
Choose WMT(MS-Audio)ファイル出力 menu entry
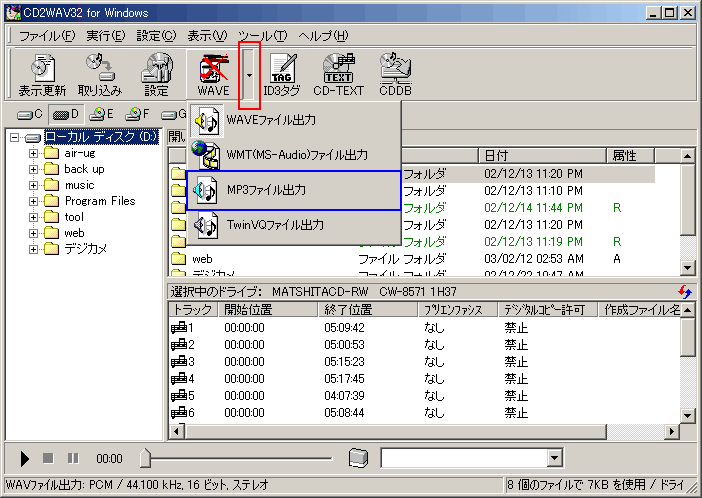294,155
